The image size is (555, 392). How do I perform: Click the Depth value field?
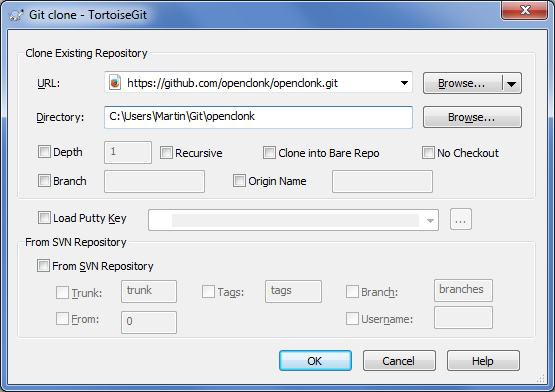tap(128, 152)
